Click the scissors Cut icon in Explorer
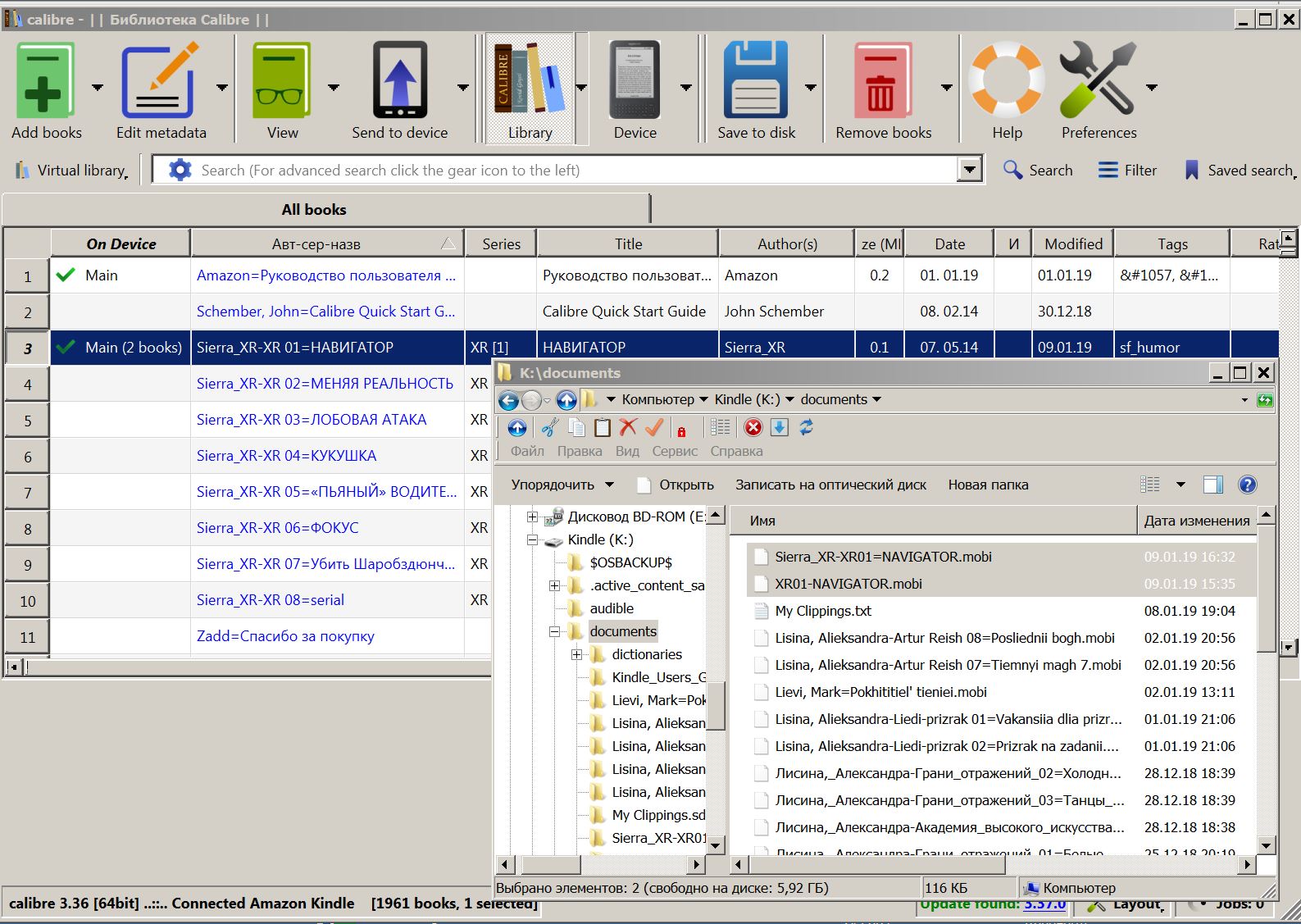 (550, 427)
